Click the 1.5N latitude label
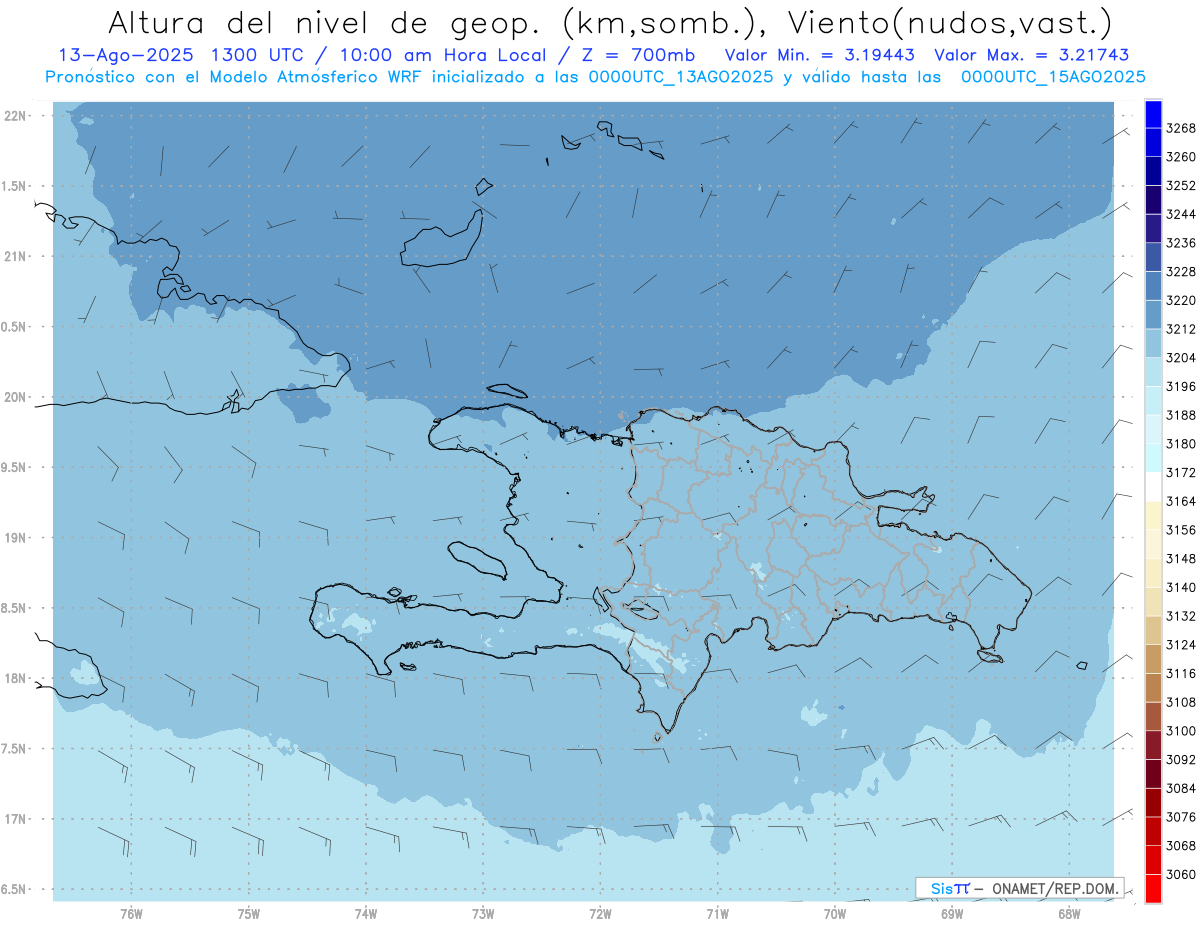 point(14,186)
